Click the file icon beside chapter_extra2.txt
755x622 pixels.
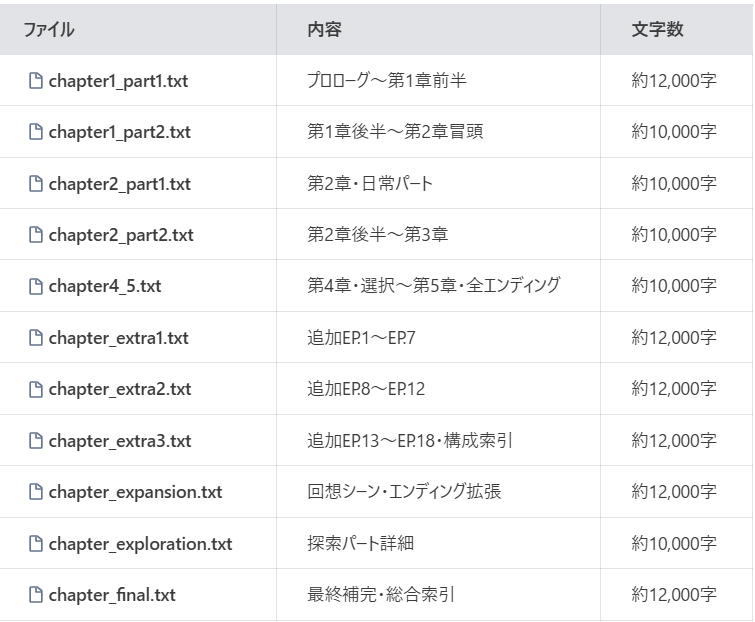point(36,389)
